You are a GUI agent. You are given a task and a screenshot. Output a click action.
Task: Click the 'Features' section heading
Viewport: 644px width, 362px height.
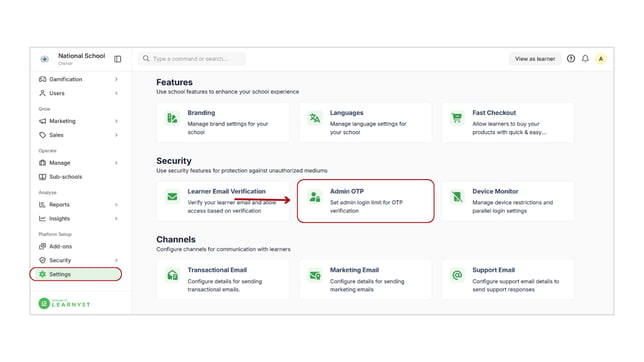[x=174, y=82]
